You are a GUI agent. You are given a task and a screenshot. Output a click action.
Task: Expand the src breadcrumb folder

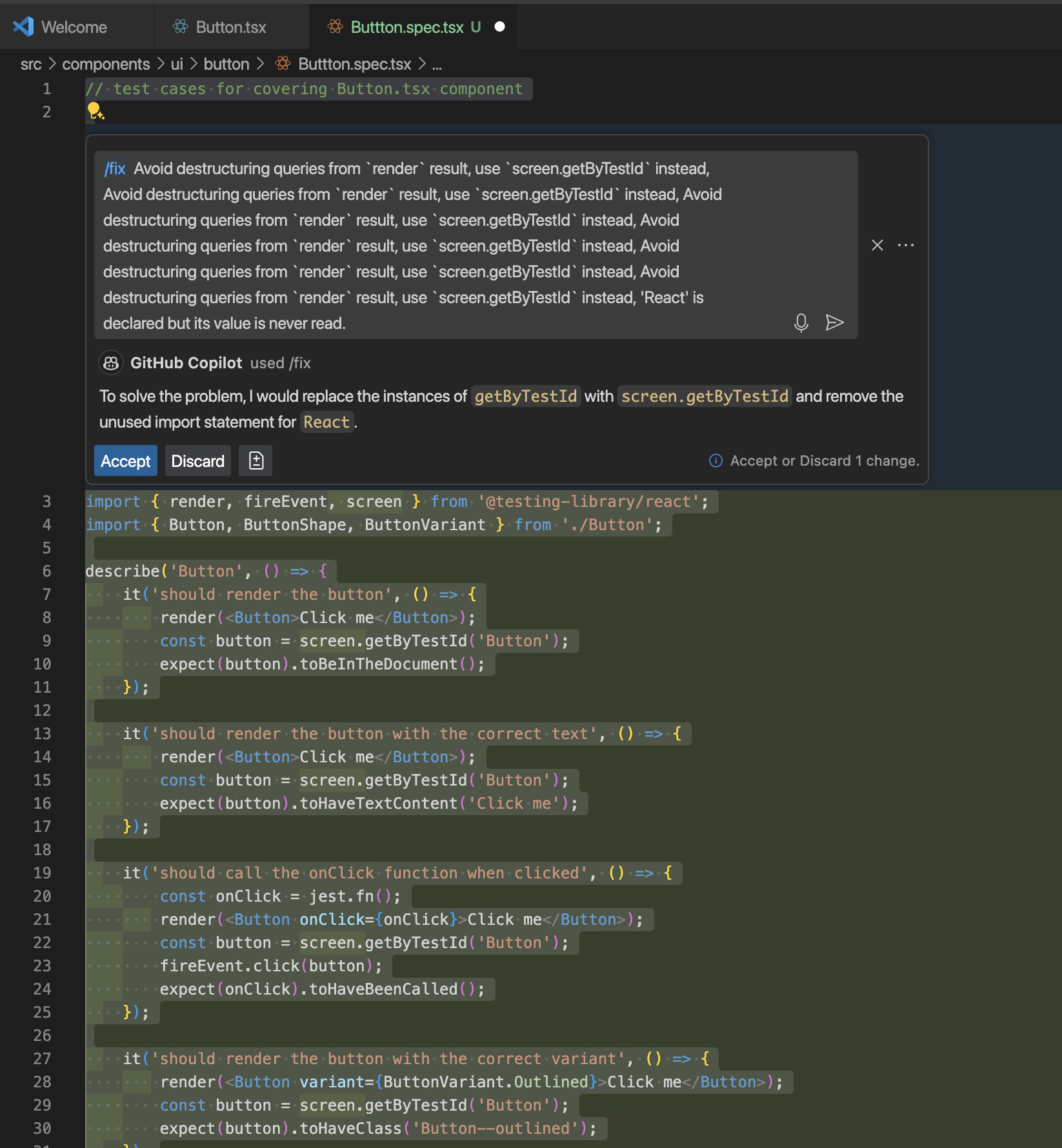tap(30, 64)
